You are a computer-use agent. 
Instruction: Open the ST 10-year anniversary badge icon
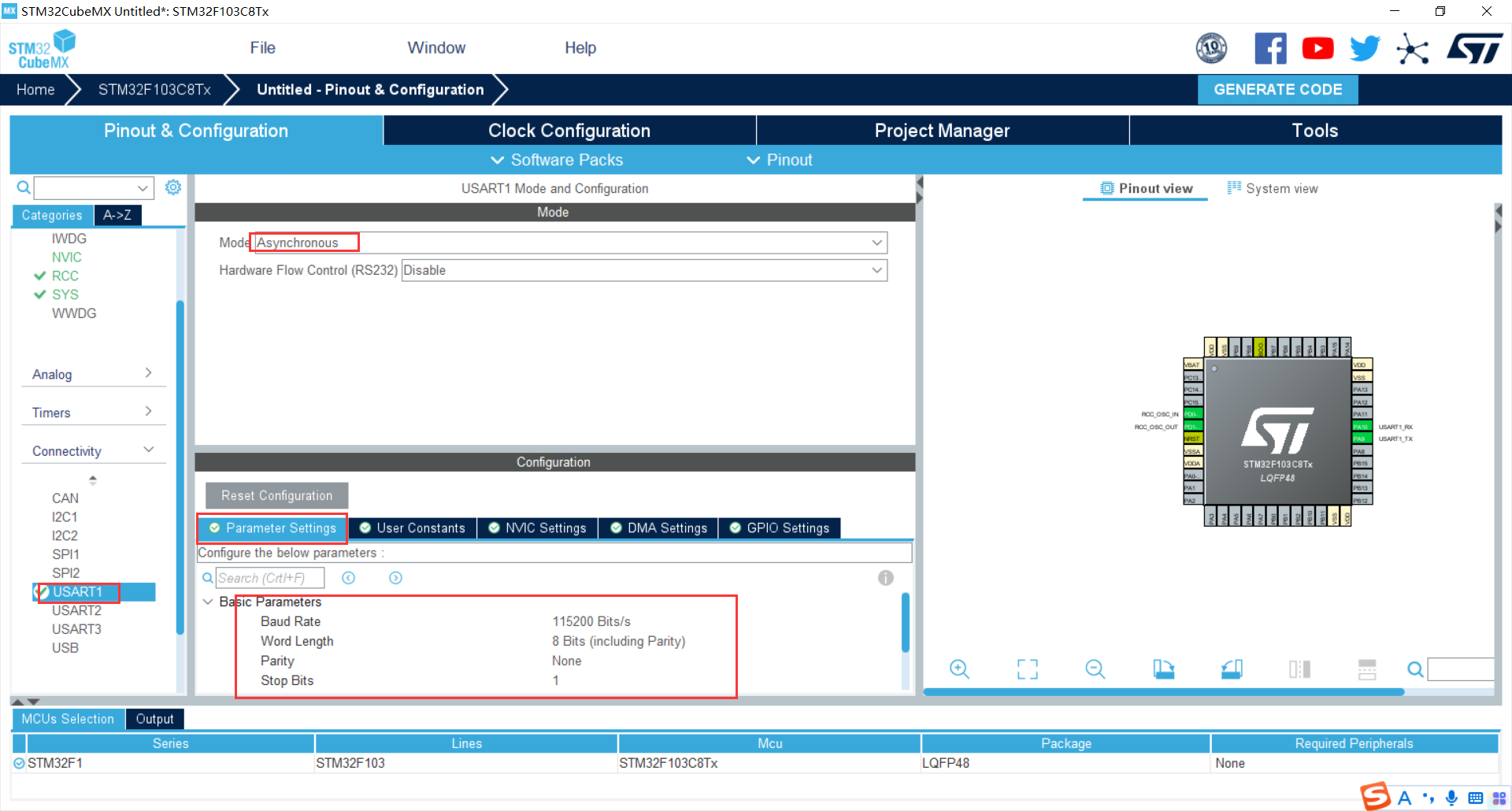(1211, 49)
